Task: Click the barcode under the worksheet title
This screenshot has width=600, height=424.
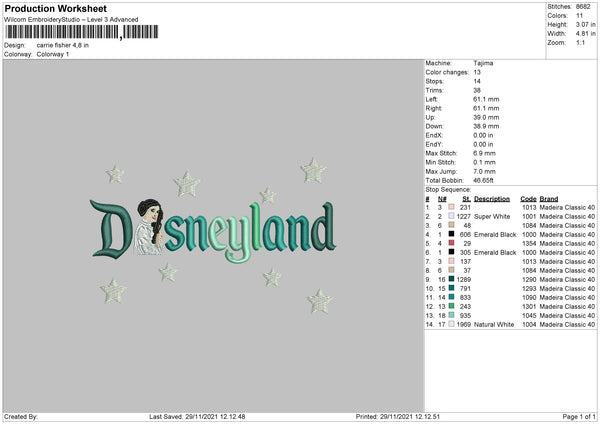Action: 82,32
